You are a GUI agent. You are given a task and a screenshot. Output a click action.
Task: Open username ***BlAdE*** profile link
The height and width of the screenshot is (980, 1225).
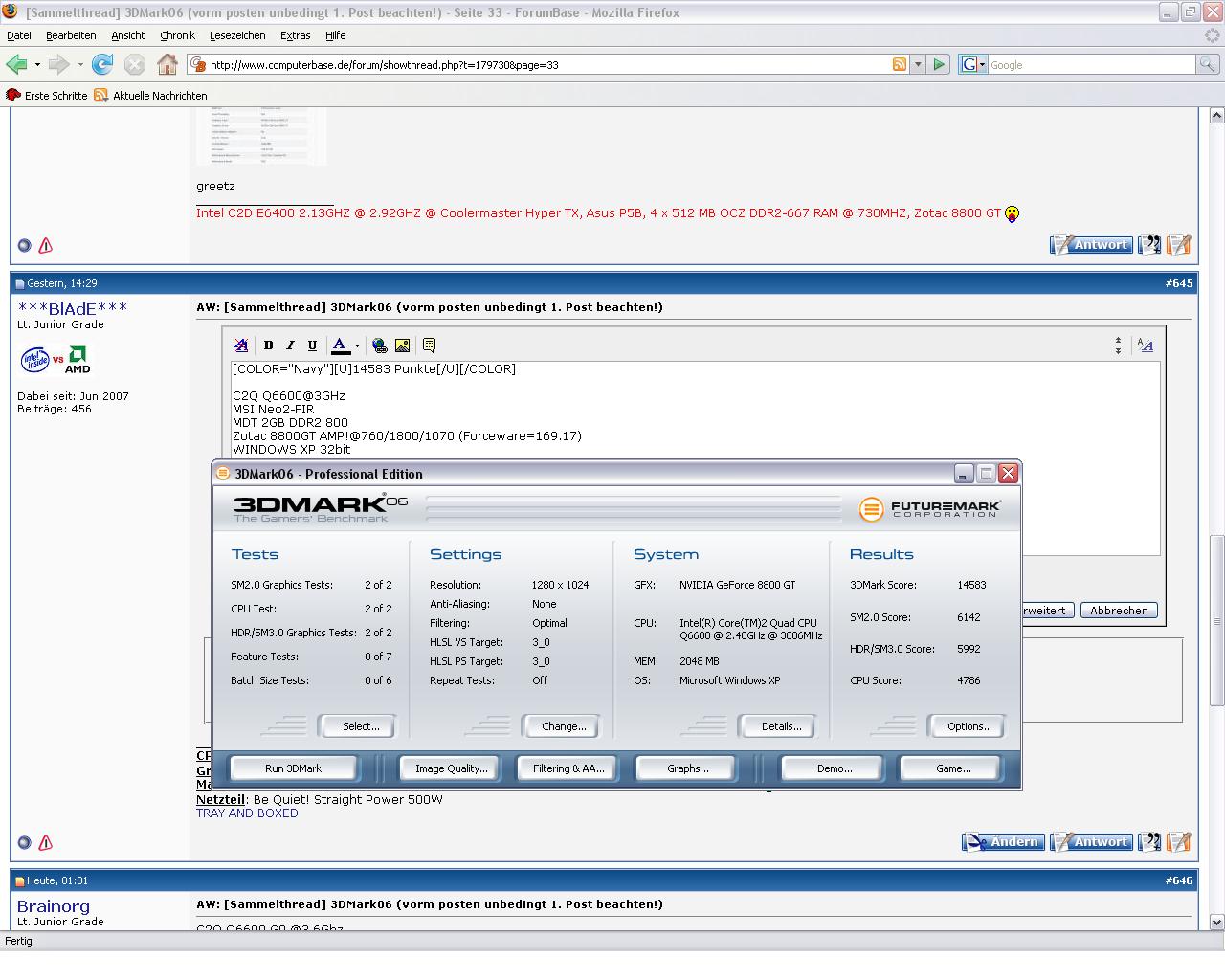click(73, 308)
